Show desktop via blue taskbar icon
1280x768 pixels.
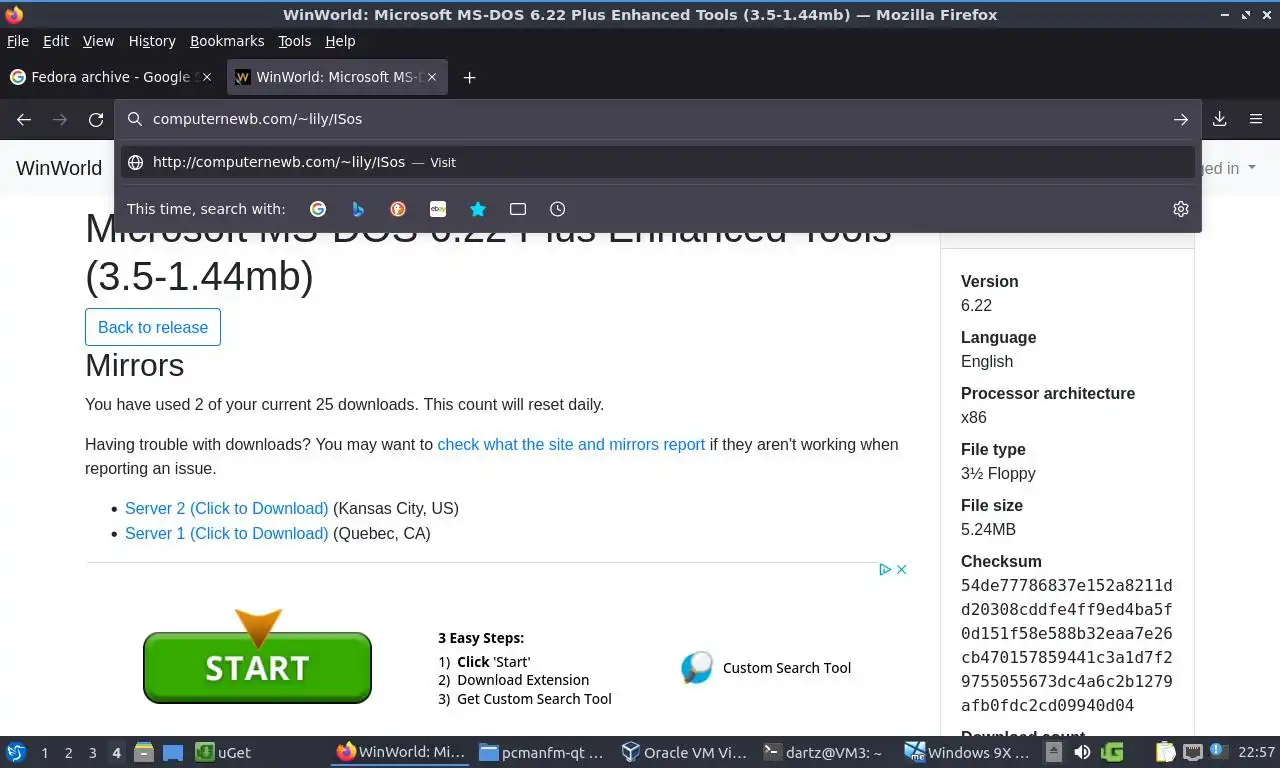(x=172, y=752)
